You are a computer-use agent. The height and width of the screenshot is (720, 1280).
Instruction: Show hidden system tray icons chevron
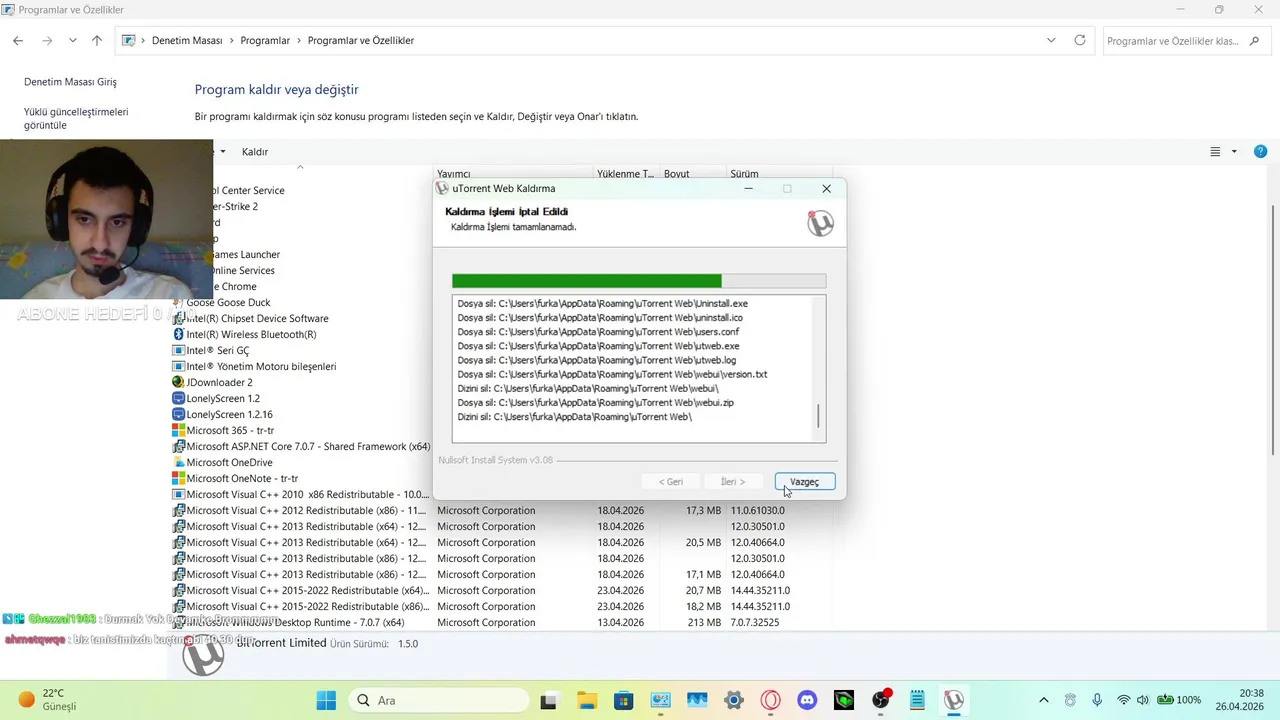click(1044, 700)
